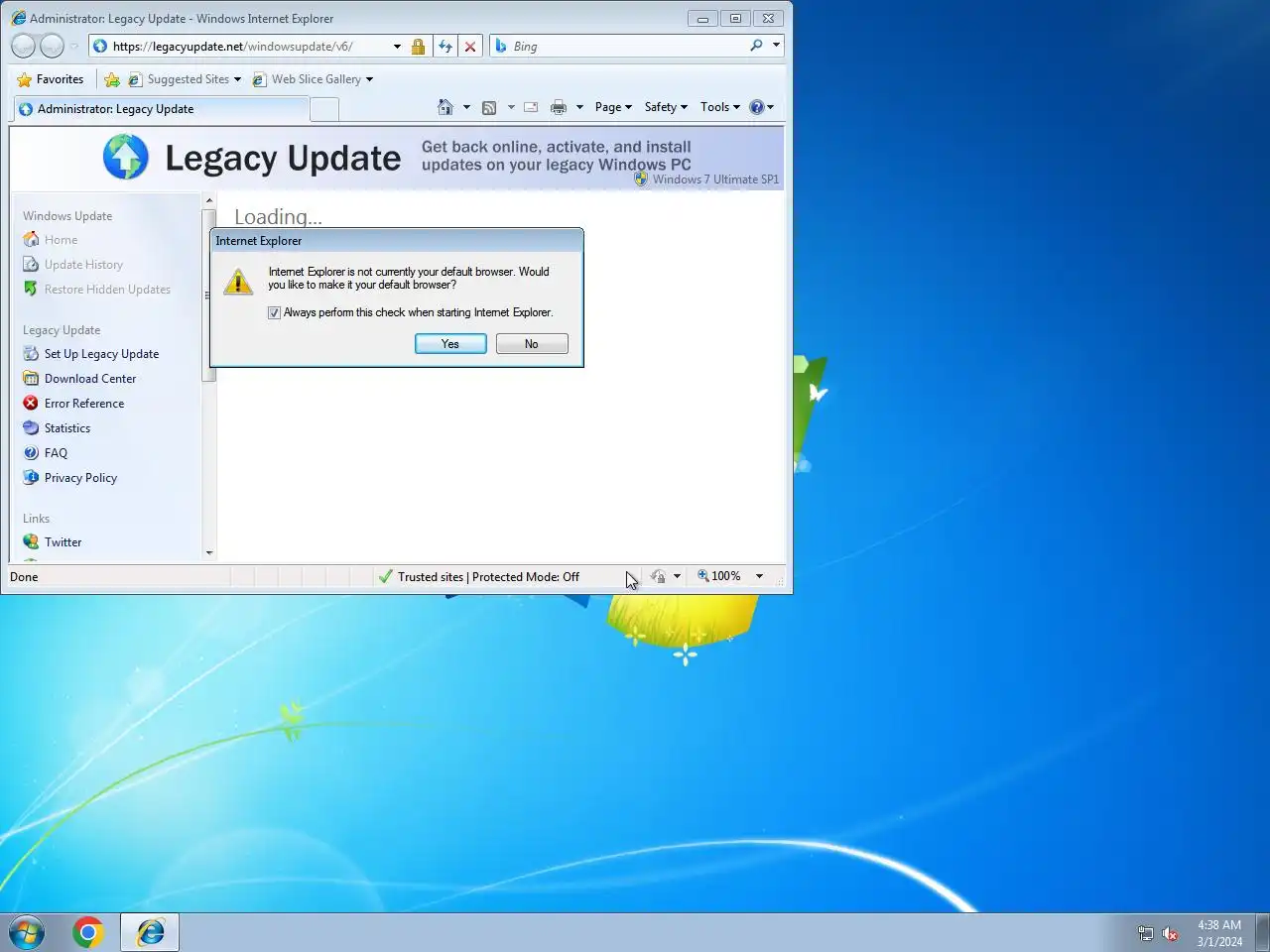This screenshot has width=1270, height=952.
Task: Open Statistics link in sidebar
Action: click(x=67, y=428)
